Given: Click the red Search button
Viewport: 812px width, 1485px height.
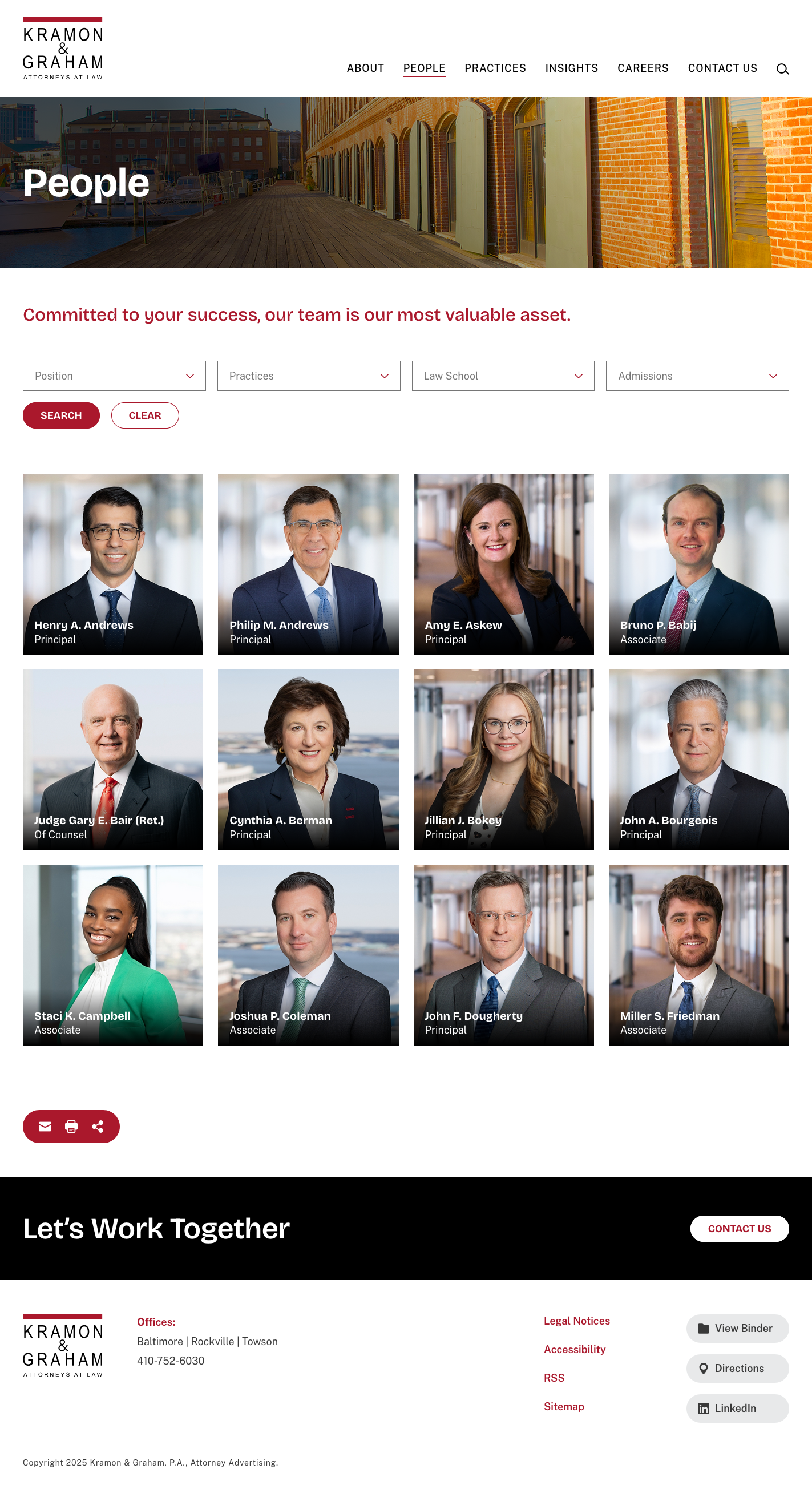Looking at the screenshot, I should pyautogui.click(x=61, y=415).
